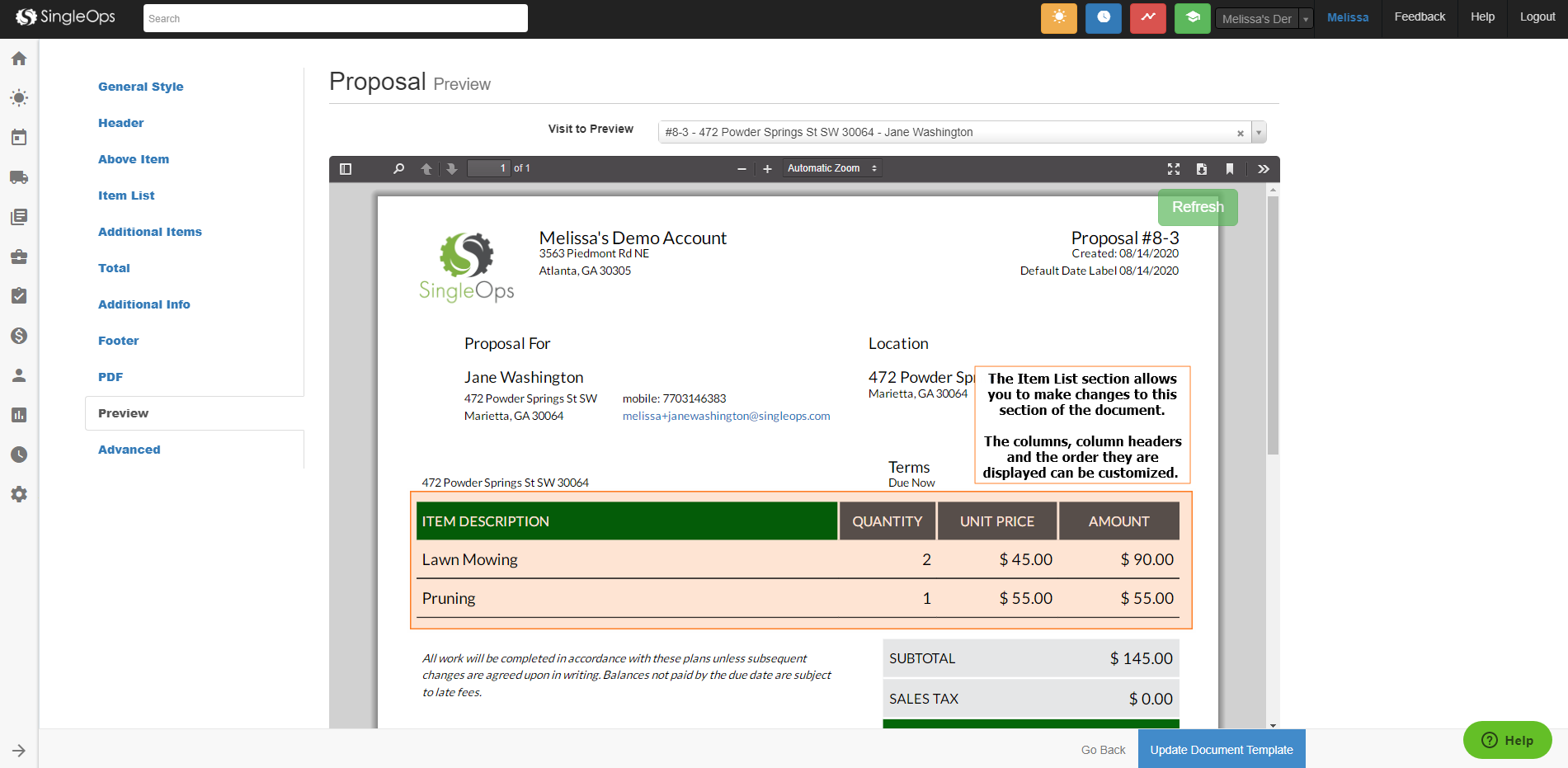Click the orange sun icon in top bar
Viewport: 1568px width, 768px height.
[x=1058, y=18]
